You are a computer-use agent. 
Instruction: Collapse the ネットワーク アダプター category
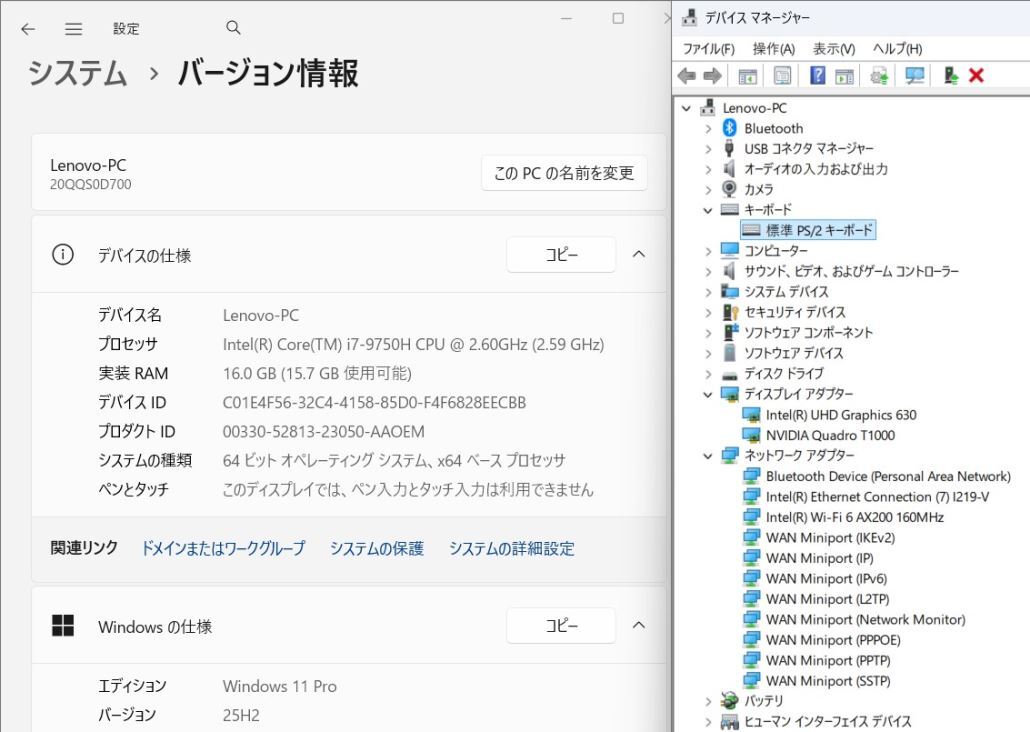(x=707, y=455)
